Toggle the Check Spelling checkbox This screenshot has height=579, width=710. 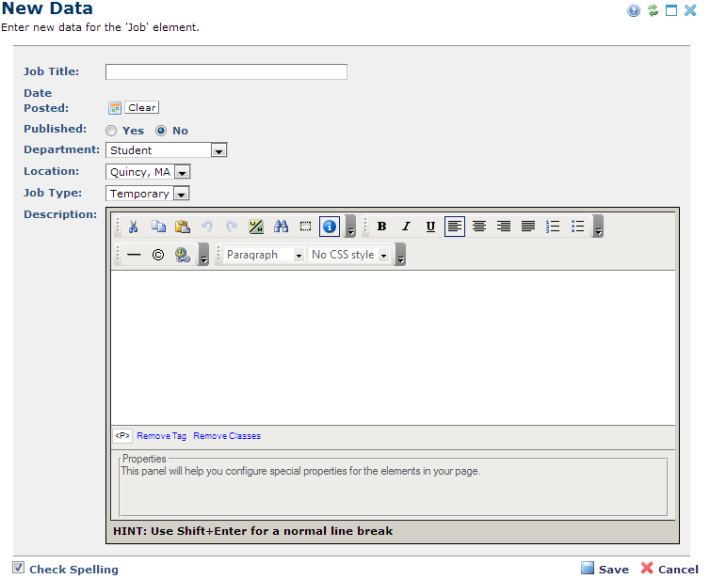(x=19, y=568)
